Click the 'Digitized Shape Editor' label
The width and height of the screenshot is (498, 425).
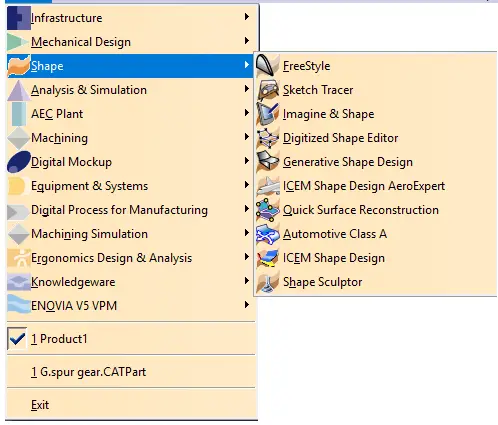coord(340,138)
